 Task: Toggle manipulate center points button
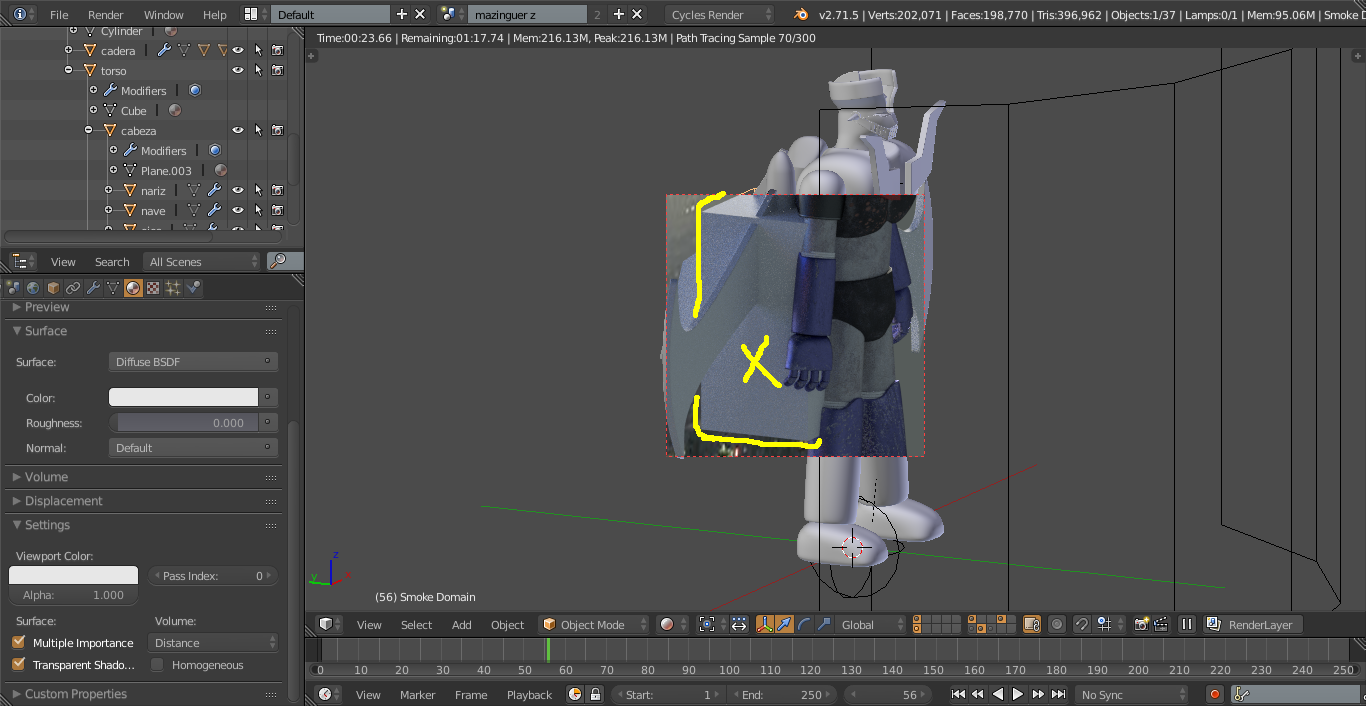point(739,624)
